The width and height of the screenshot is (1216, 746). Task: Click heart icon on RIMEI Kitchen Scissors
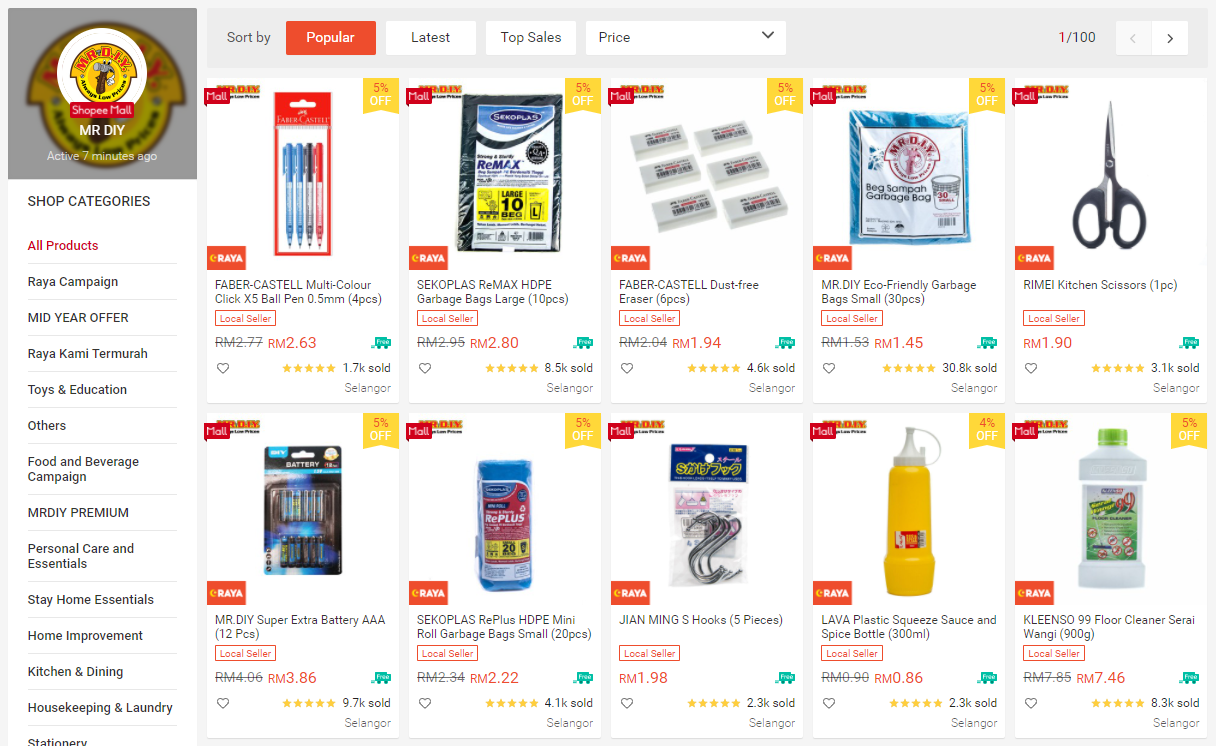(x=1031, y=368)
